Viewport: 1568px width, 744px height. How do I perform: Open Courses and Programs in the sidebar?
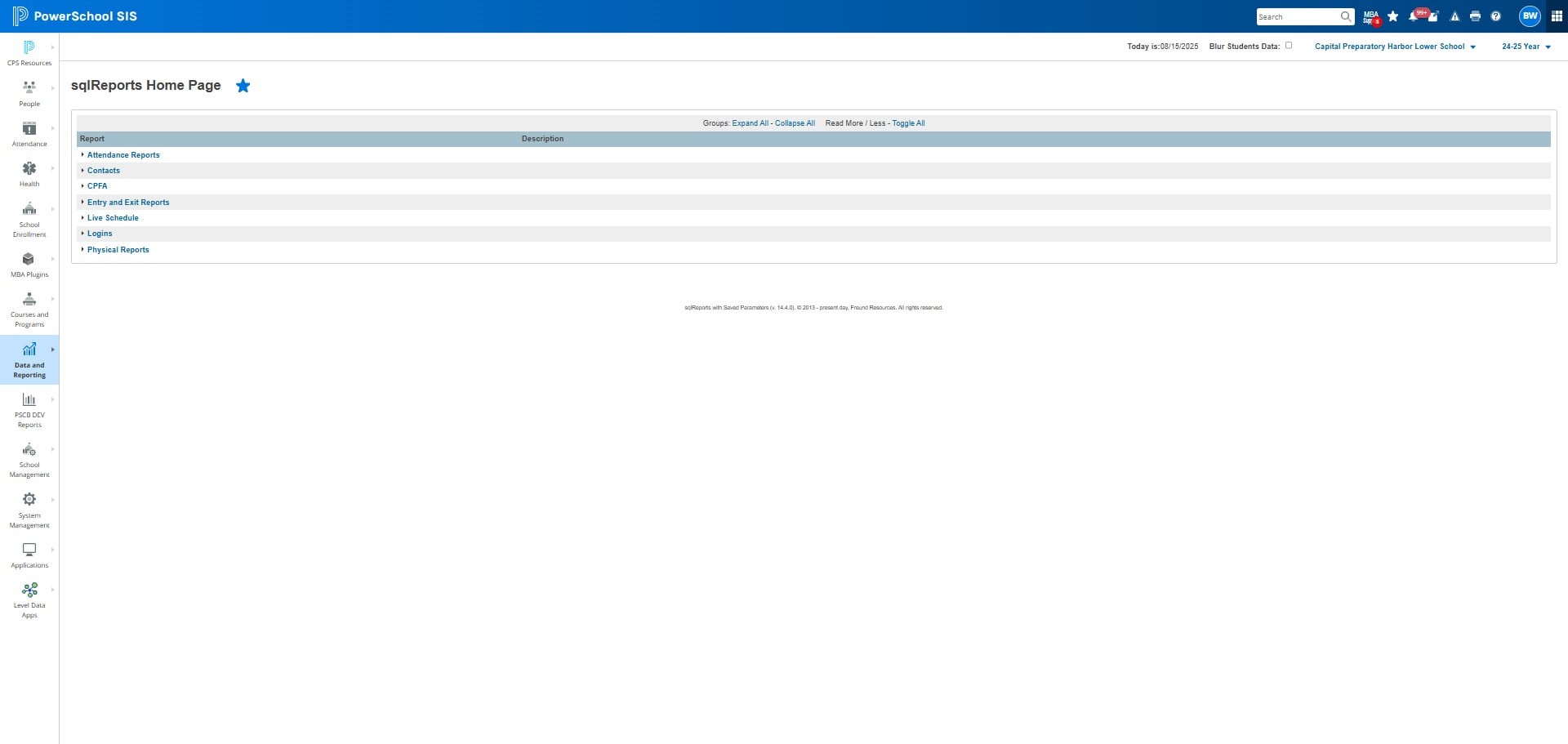pos(29,310)
